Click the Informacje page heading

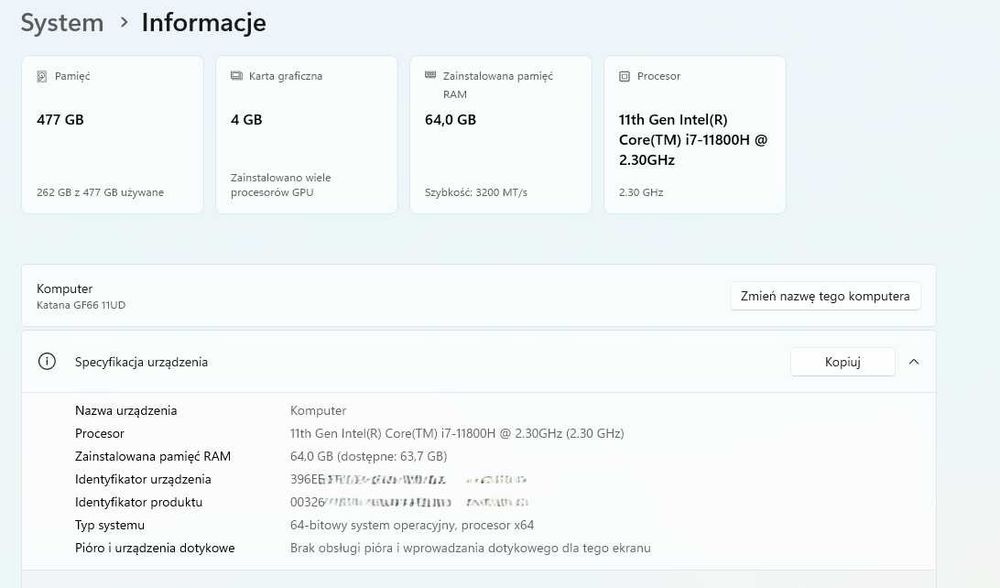pyautogui.click(x=204, y=22)
